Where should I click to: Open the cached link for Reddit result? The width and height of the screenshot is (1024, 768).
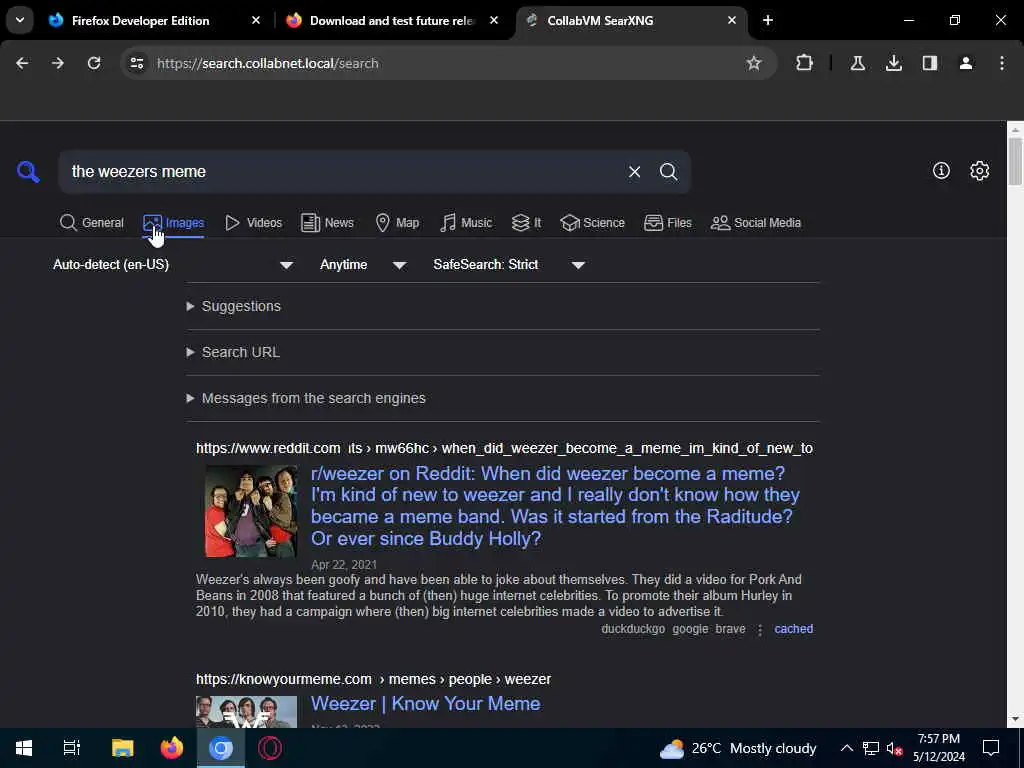pos(793,629)
